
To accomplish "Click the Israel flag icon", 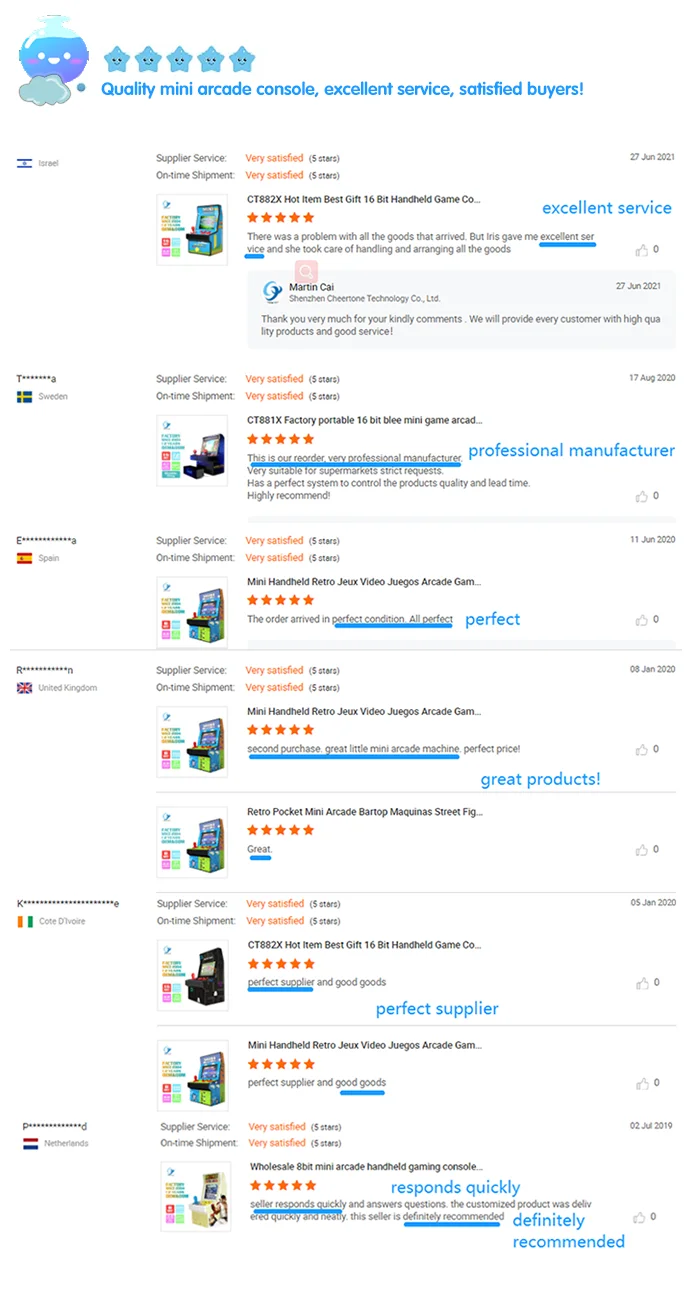I will pyautogui.click(x=24, y=163).
